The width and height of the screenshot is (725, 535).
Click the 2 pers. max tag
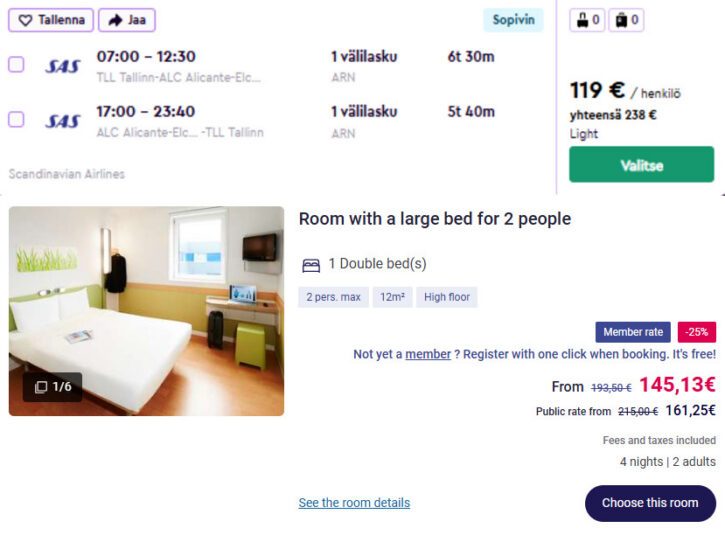pos(333,297)
